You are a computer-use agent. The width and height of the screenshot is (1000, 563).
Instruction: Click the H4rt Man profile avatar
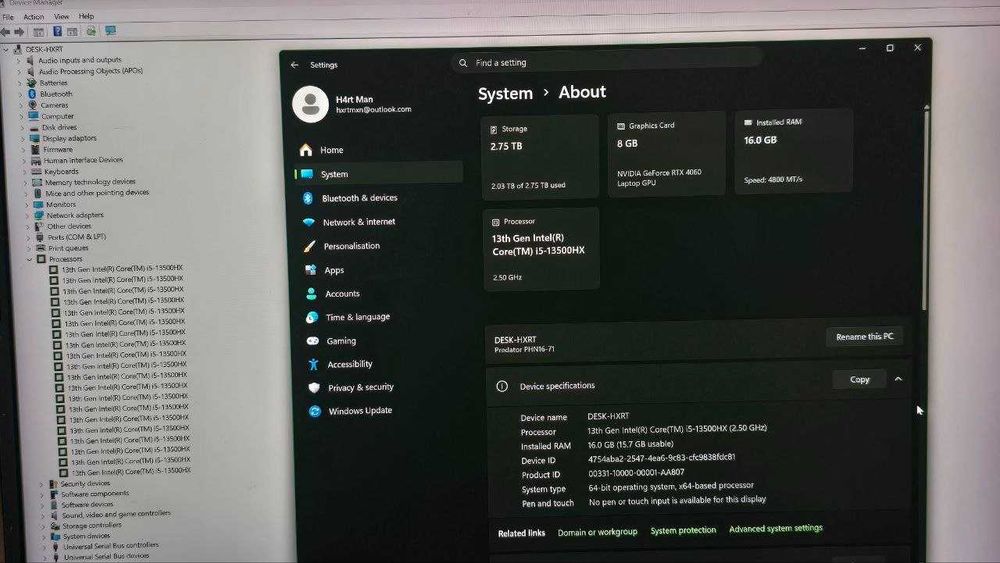pyautogui.click(x=311, y=104)
